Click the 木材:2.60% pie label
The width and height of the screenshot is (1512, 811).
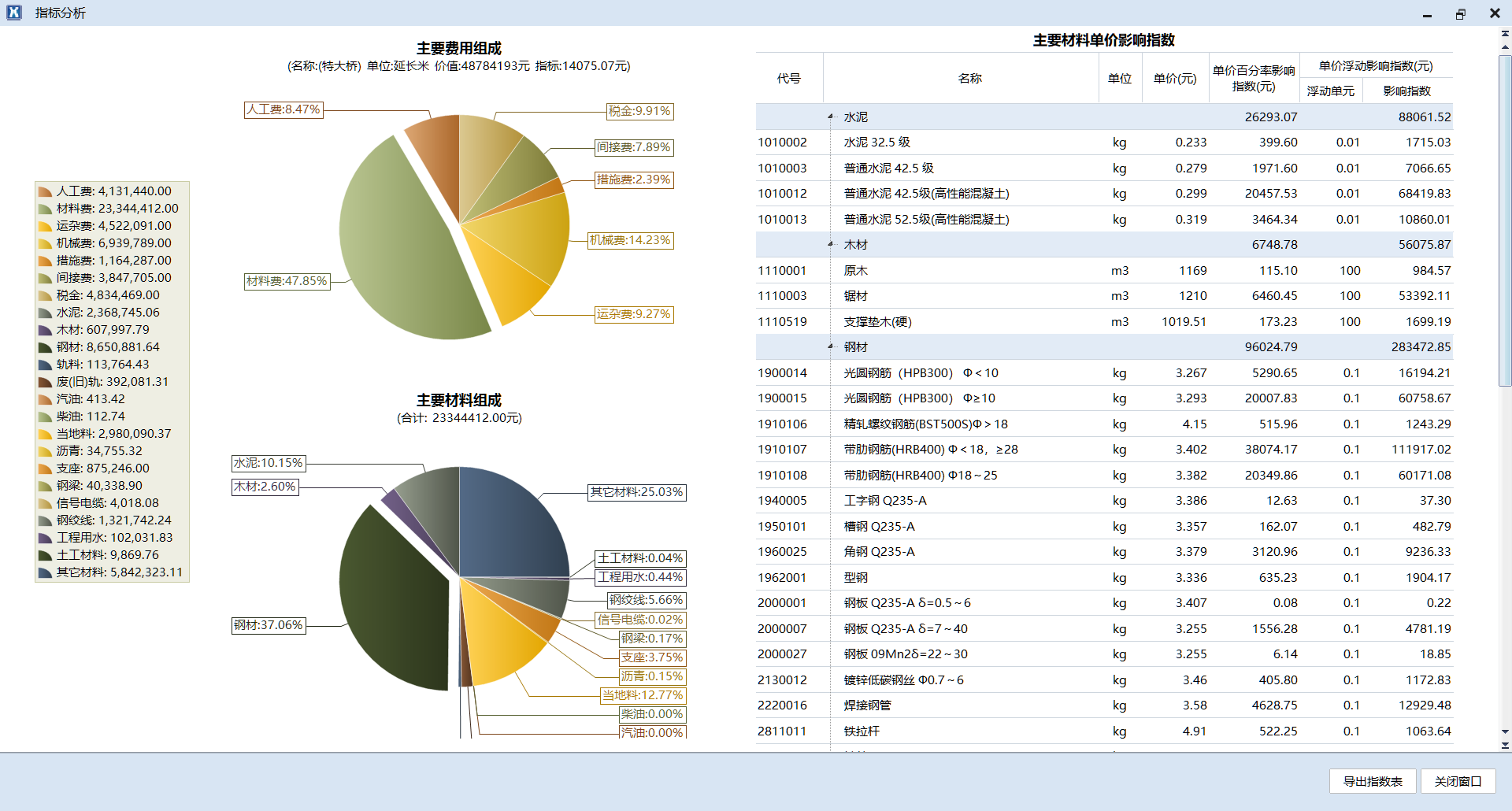point(265,487)
